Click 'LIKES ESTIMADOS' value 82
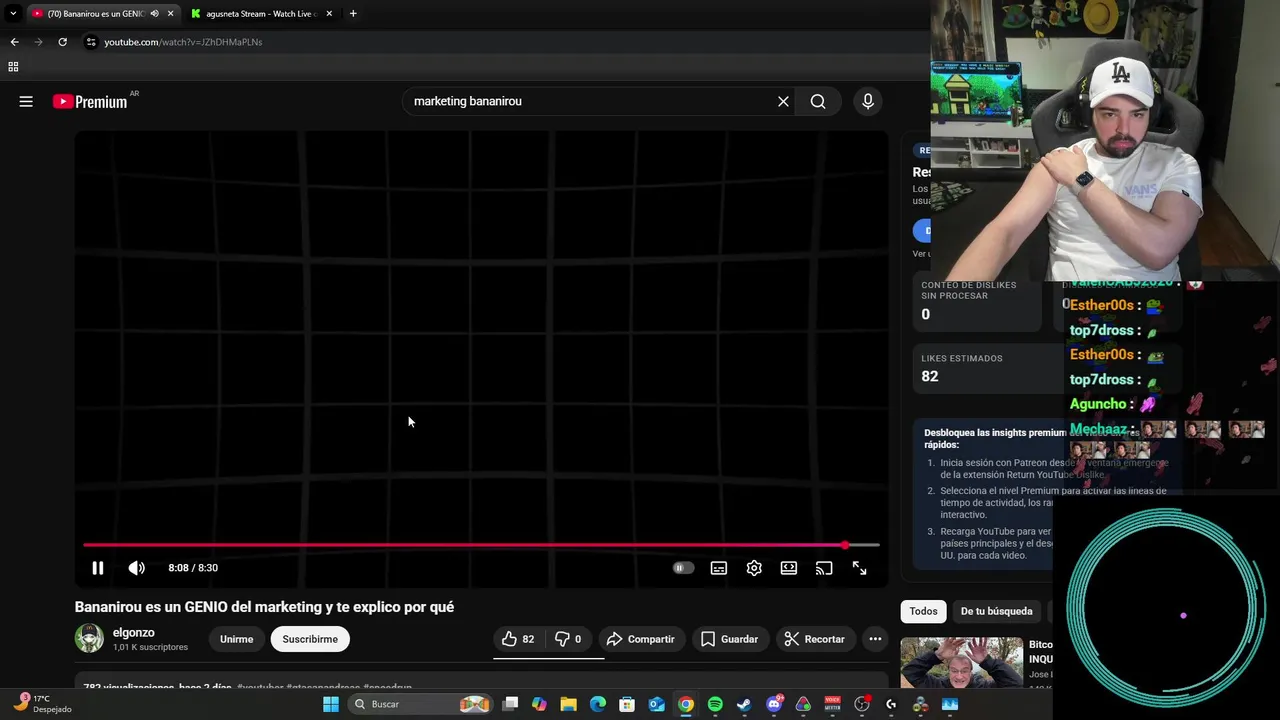The image size is (1280, 720). pos(930,376)
